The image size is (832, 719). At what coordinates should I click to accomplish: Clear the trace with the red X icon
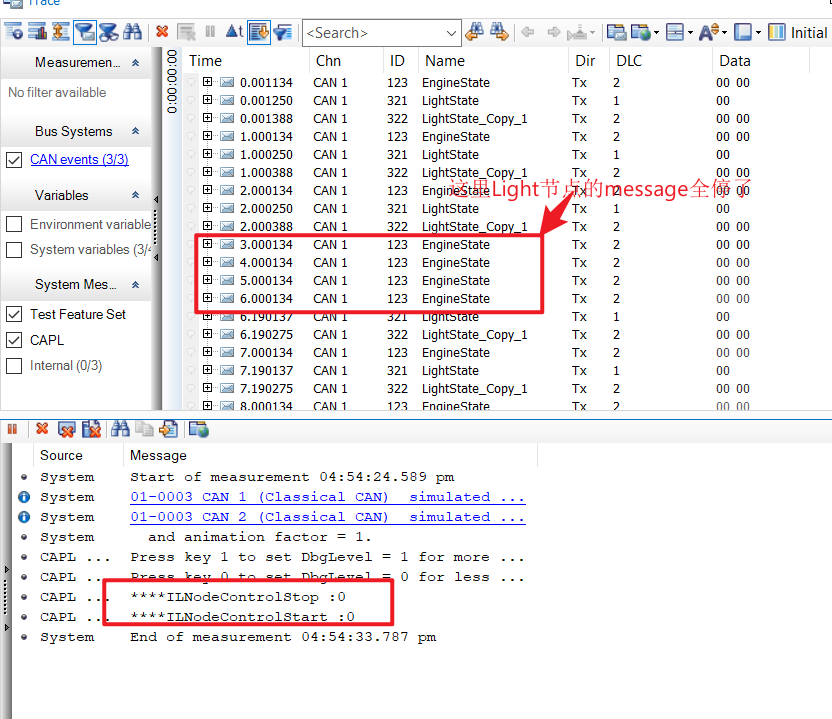(x=162, y=32)
